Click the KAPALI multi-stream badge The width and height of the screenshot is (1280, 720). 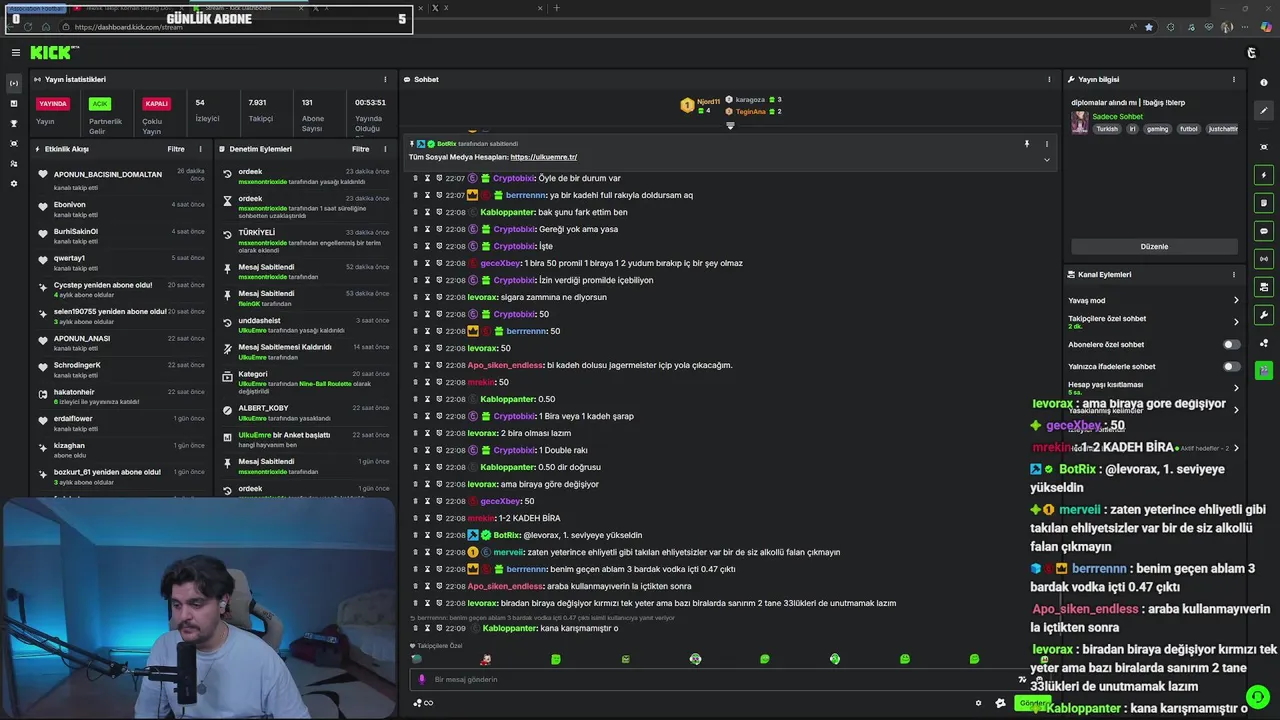tap(157, 103)
